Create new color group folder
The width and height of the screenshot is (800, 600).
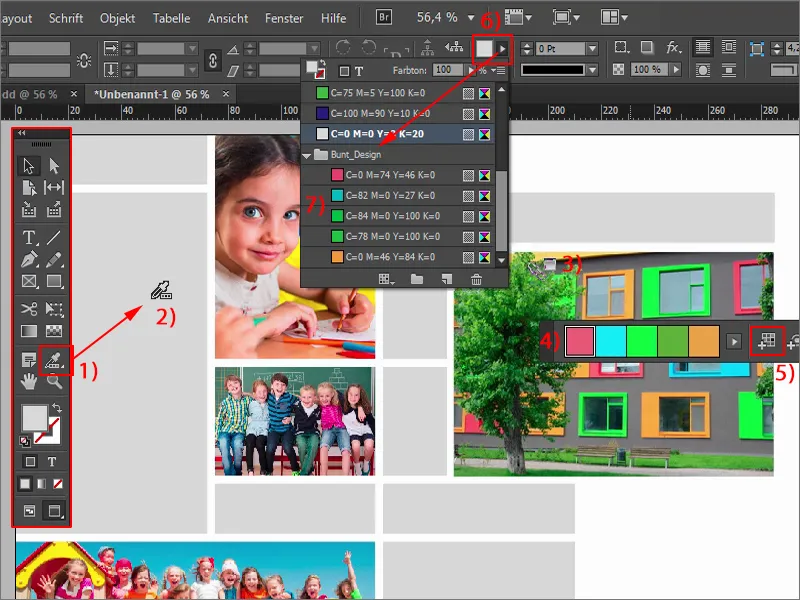[x=417, y=279]
